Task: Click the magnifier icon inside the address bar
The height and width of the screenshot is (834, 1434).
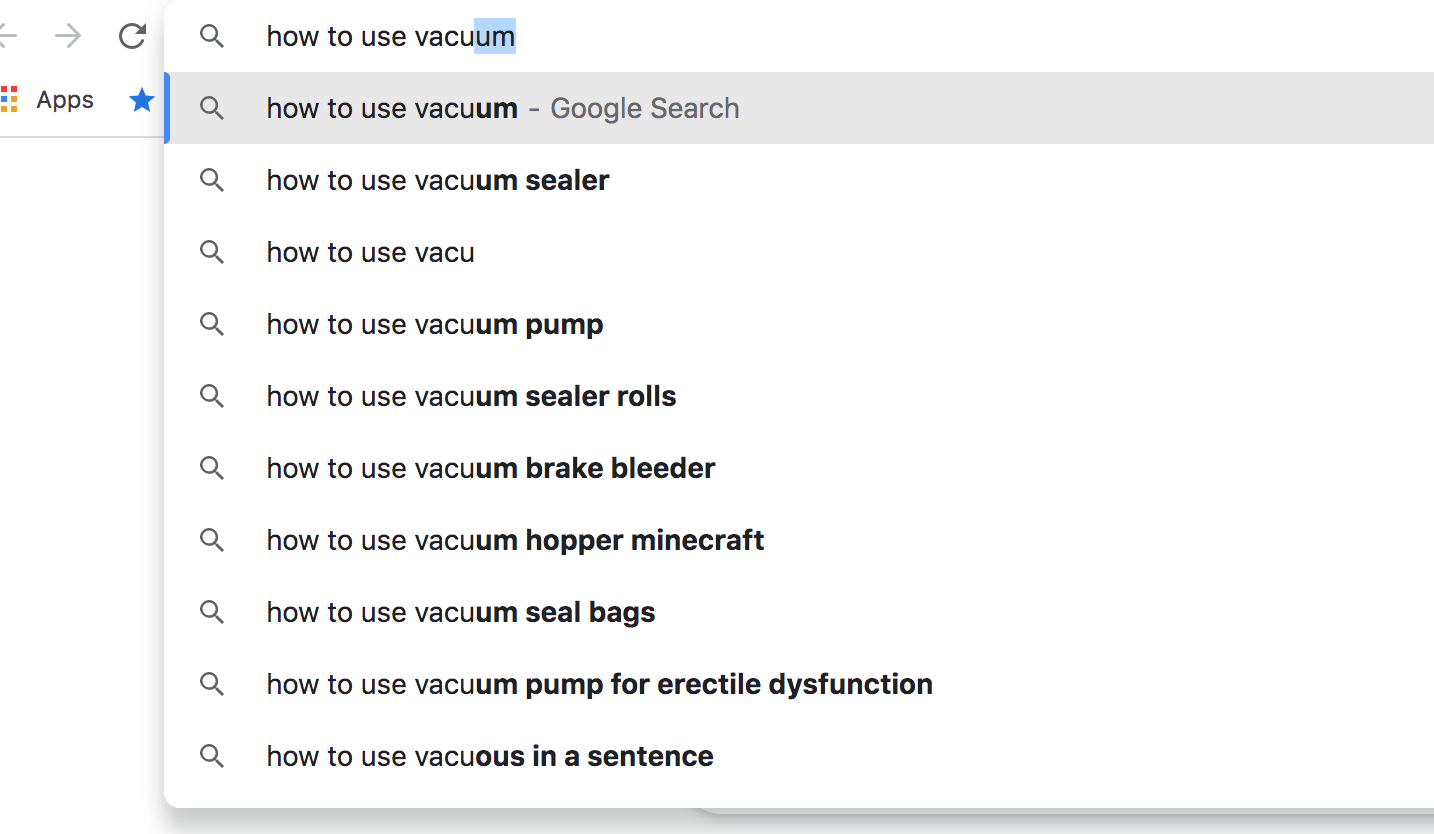Action: [212, 36]
